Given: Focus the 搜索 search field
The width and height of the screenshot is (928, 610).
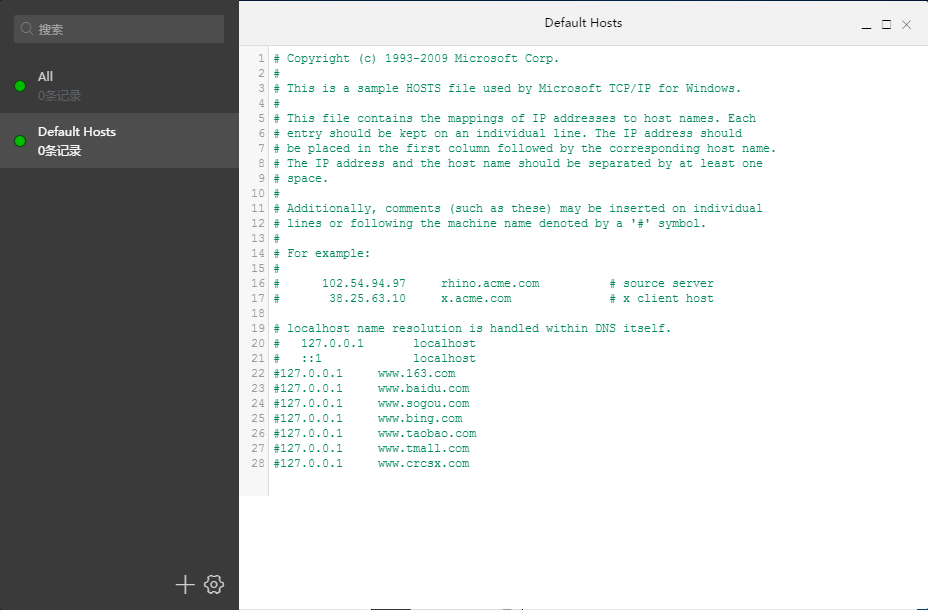Looking at the screenshot, I should pyautogui.click(x=119, y=28).
